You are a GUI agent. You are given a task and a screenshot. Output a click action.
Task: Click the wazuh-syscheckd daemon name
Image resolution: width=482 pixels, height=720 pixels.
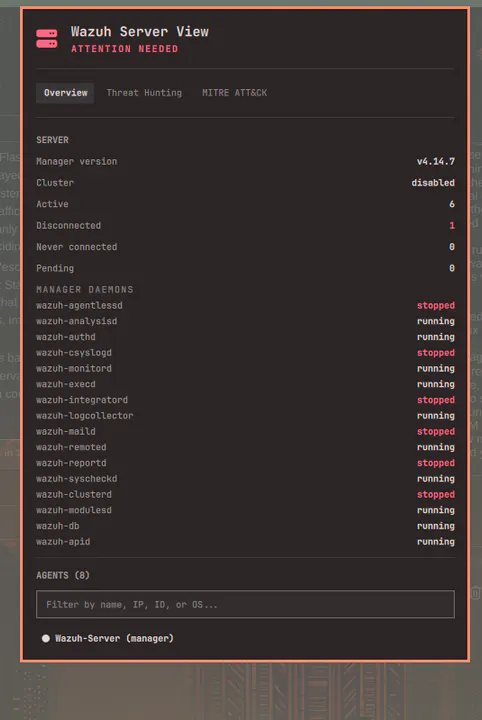(77, 478)
